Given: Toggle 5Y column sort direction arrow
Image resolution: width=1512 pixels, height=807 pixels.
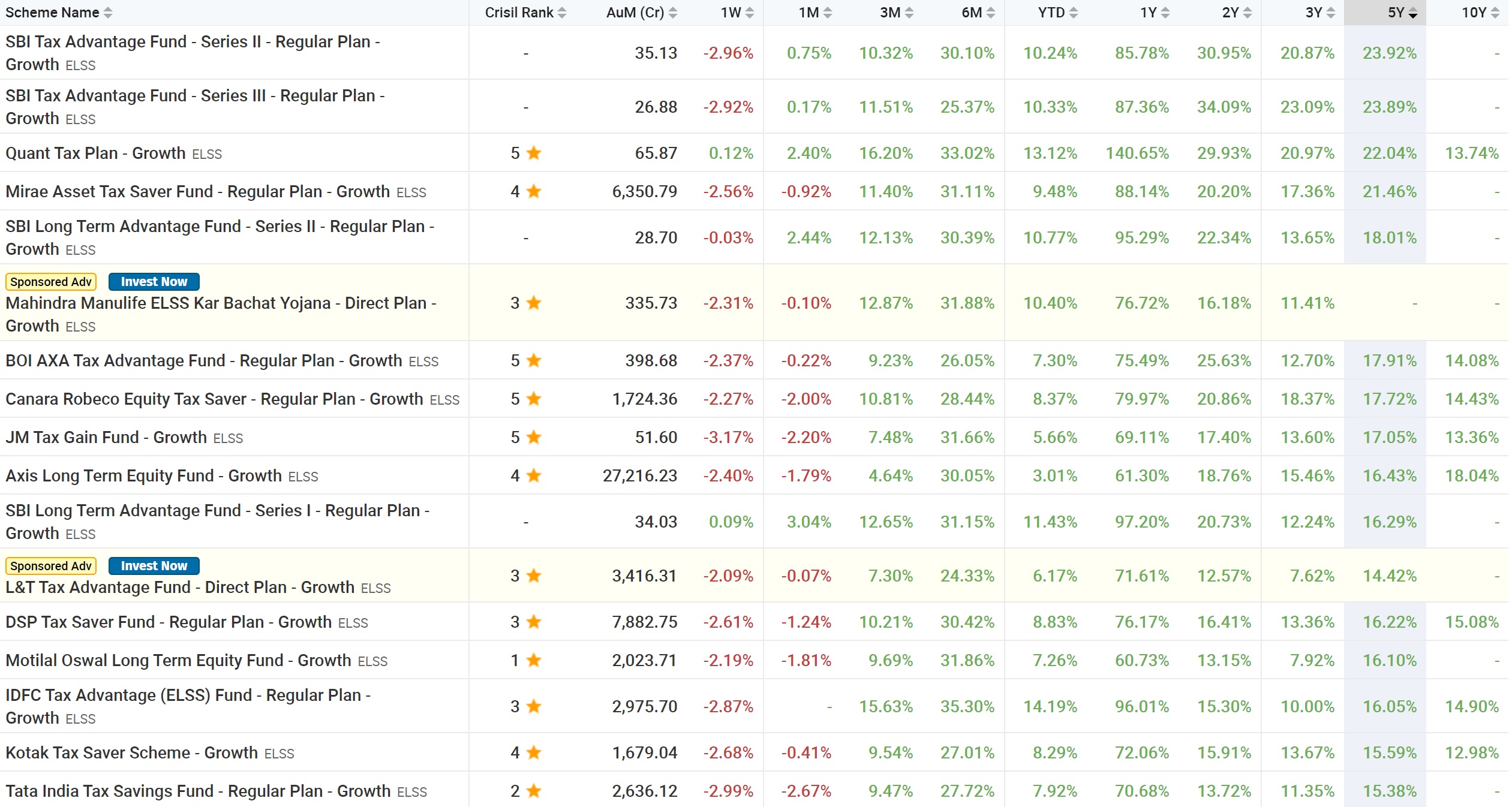Looking at the screenshot, I should 1413,14.
